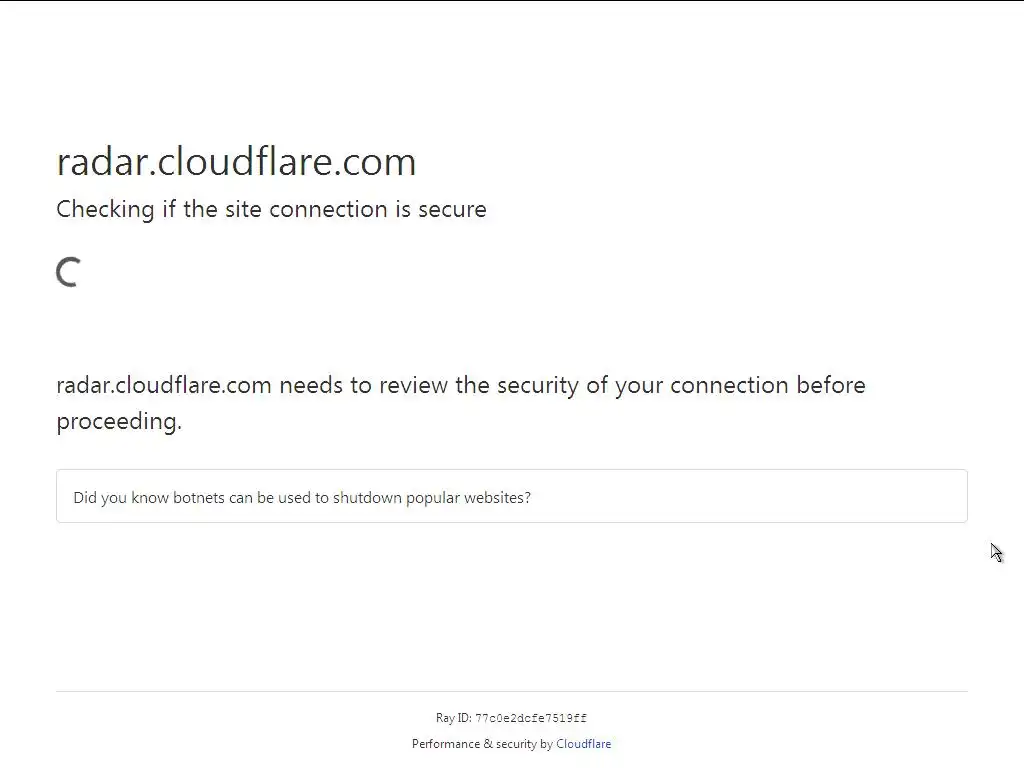Image resolution: width=1024 pixels, height=768 pixels.
Task: Click the "Ray ID:" label
Action: [x=453, y=718]
